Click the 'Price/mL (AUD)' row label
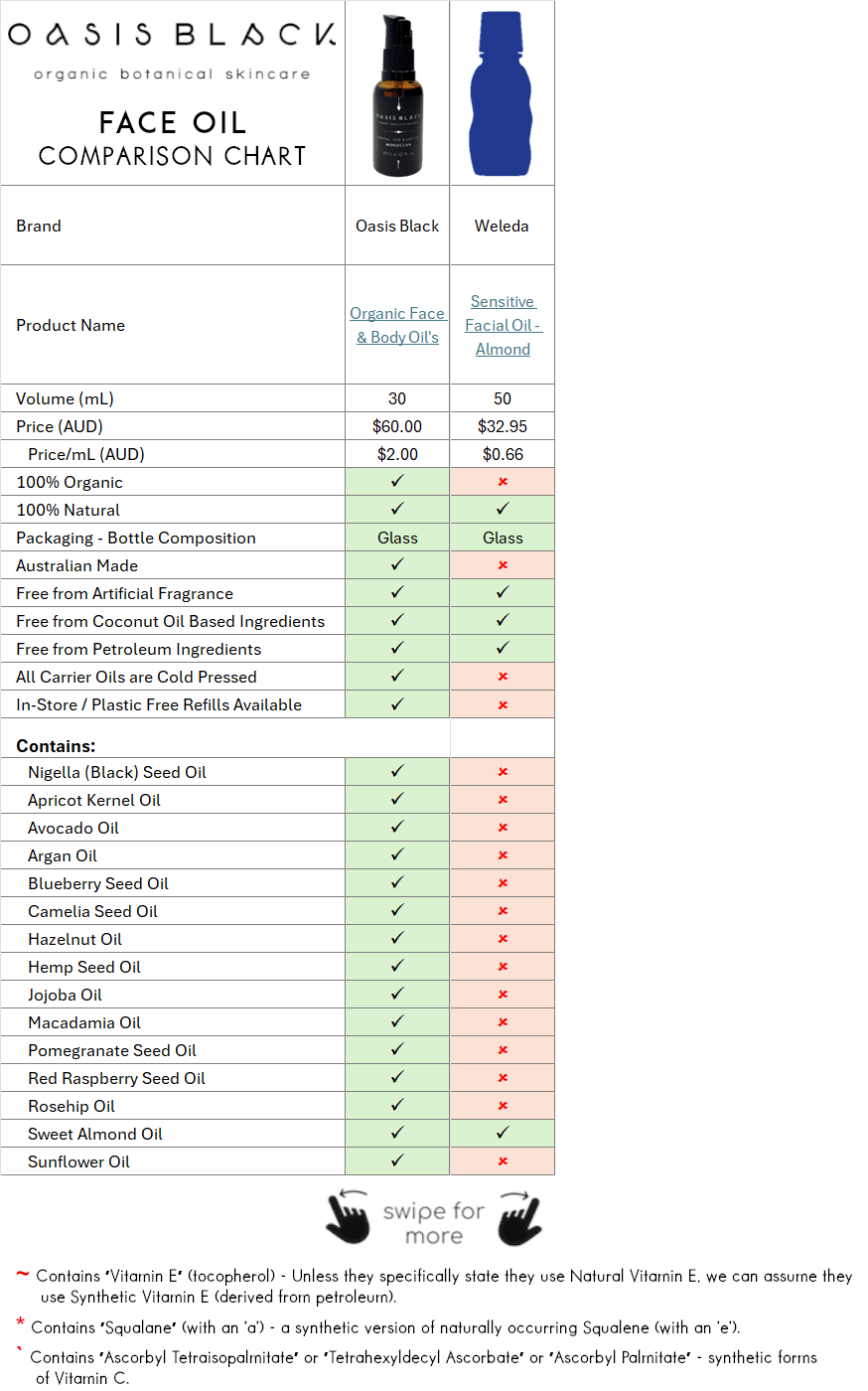Viewport: 868px width, 1391px height. pos(86,454)
